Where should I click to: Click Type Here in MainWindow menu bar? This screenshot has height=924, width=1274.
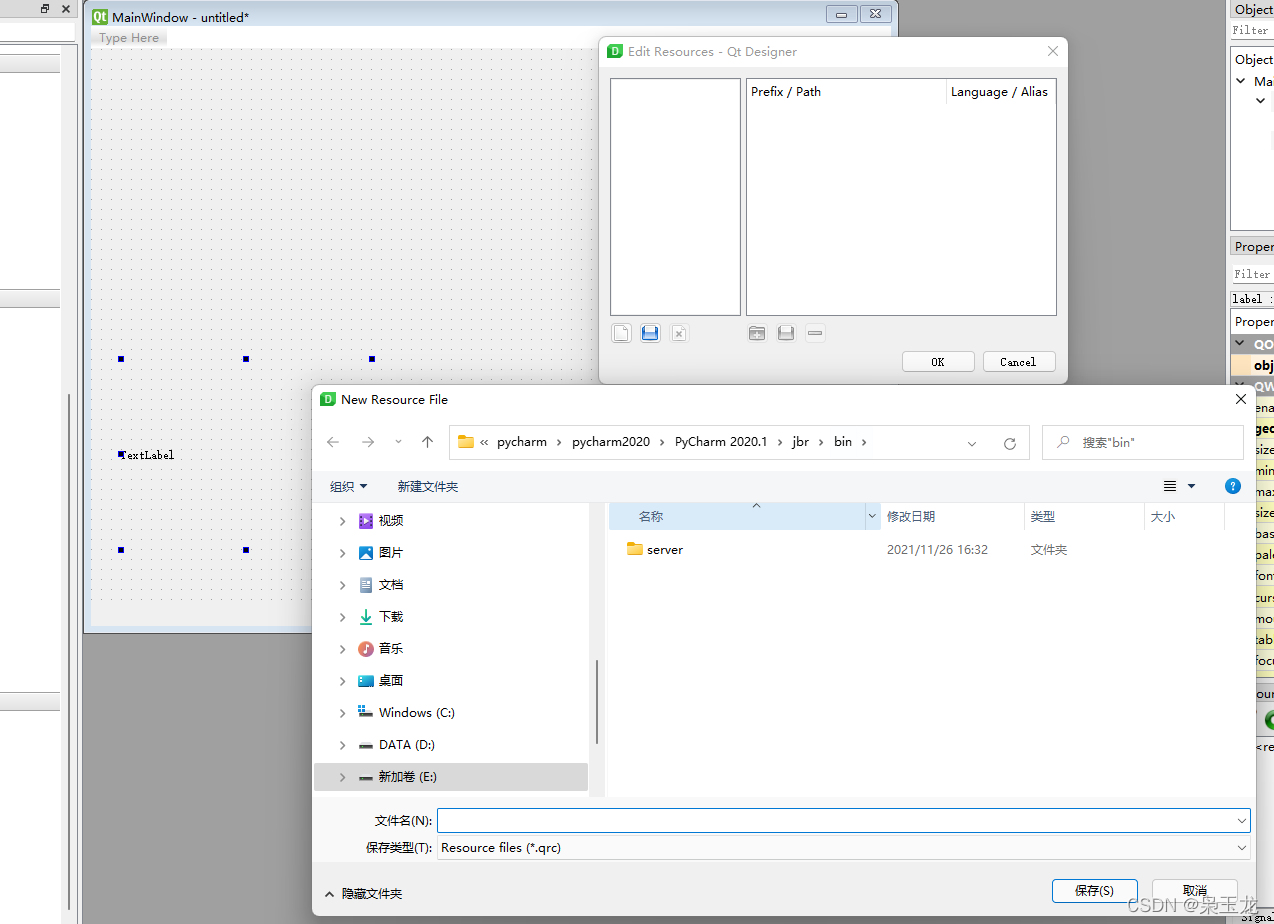[x=129, y=38]
